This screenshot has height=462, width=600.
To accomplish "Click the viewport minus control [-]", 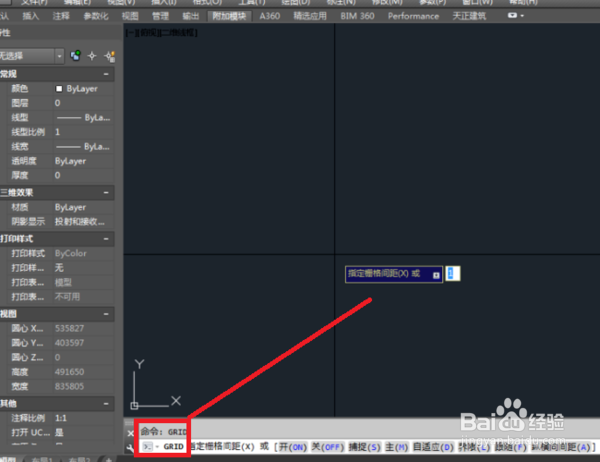I will 130,33.
